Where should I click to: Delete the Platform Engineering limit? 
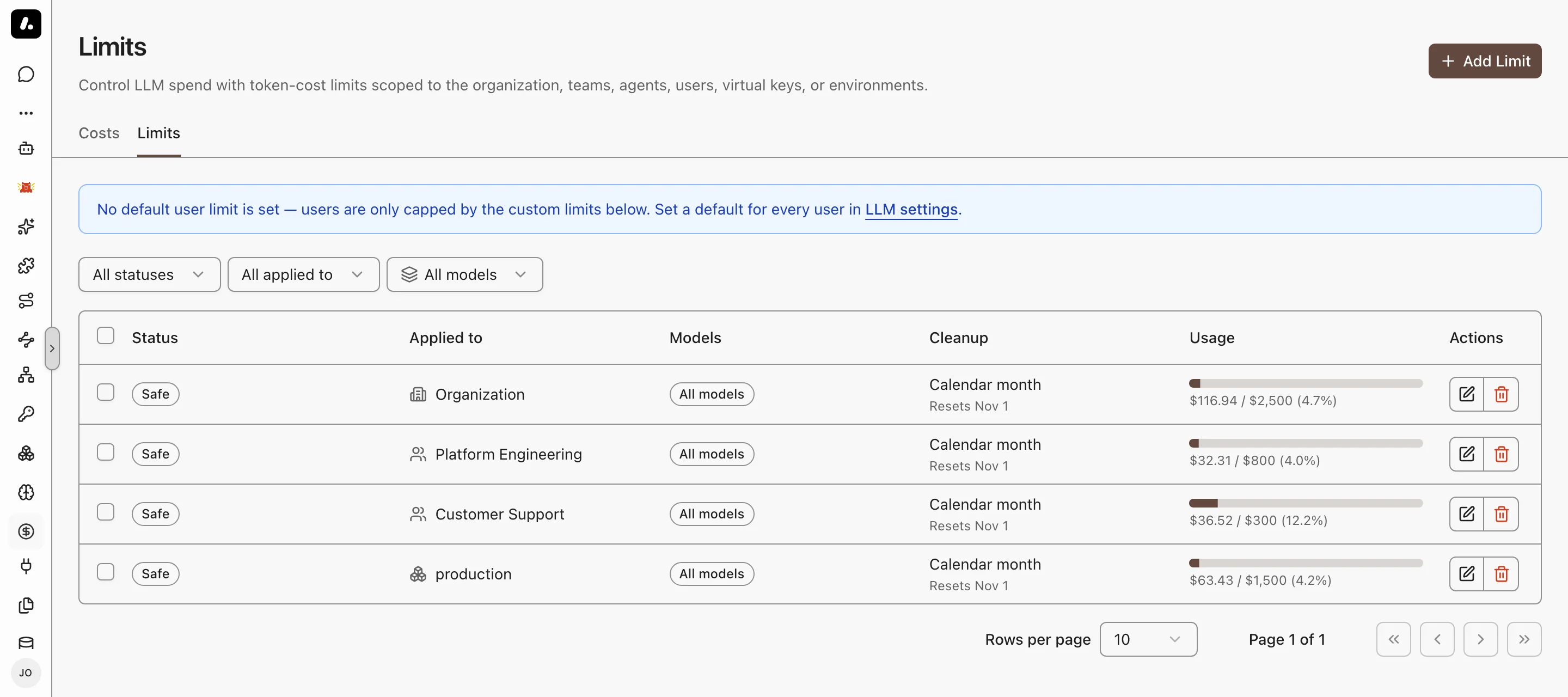[x=1501, y=454]
